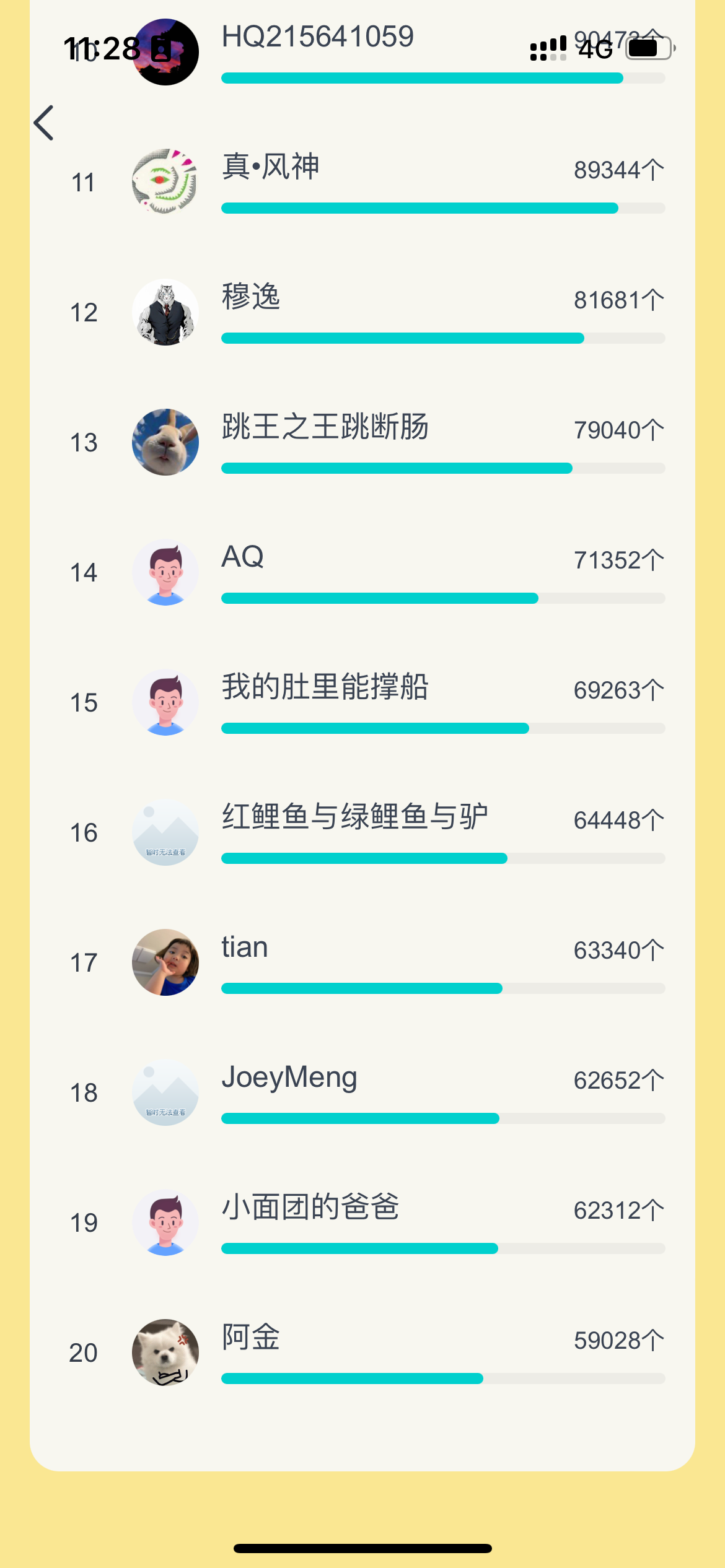Tap JoeyMeng's placeholder image avatar

click(x=165, y=1092)
